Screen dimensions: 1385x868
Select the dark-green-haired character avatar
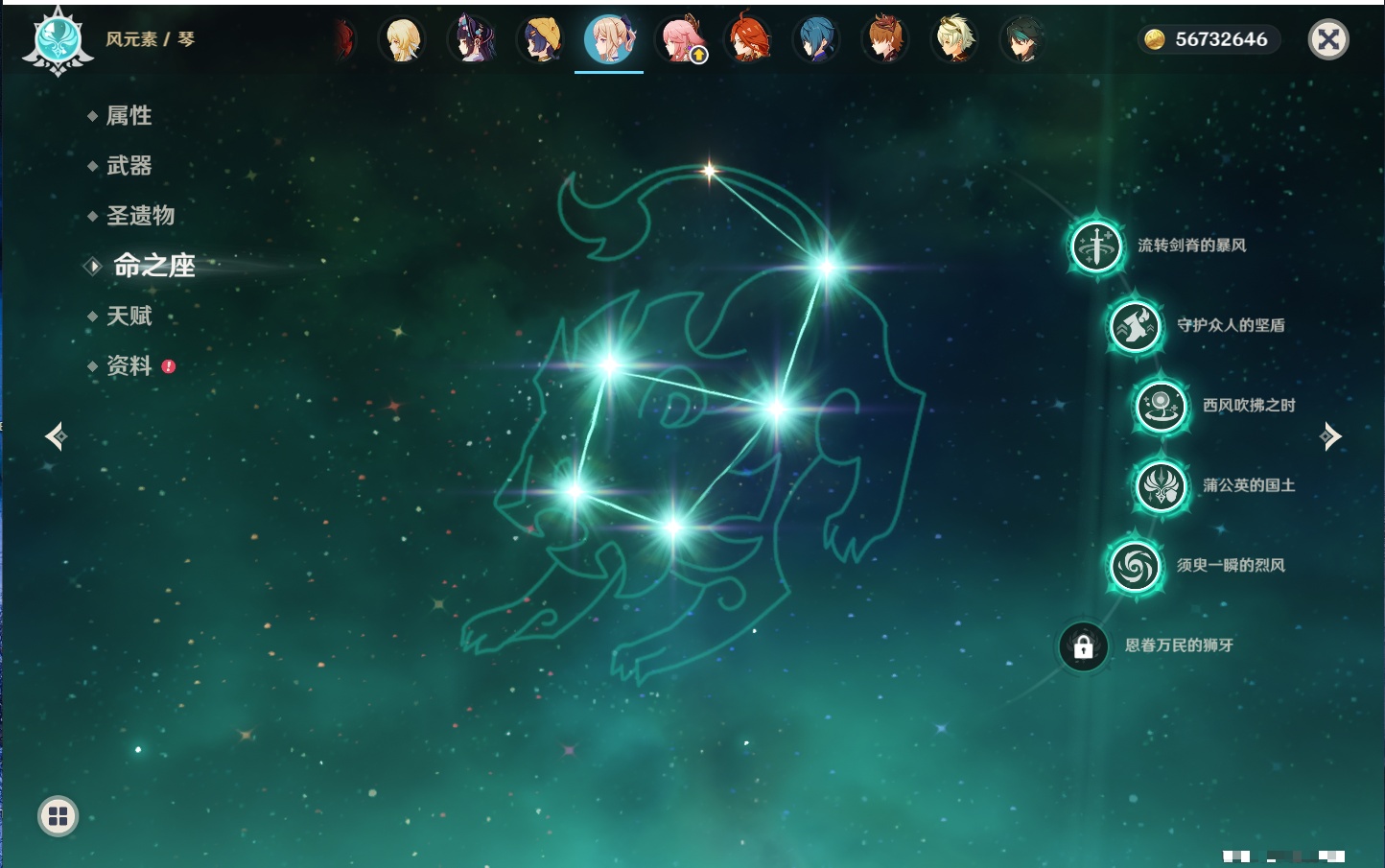1022,39
